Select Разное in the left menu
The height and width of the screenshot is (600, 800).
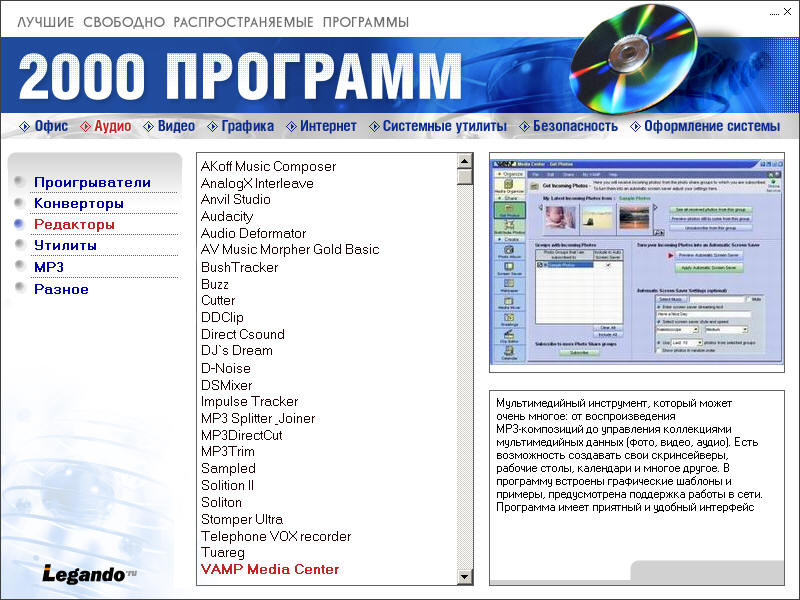(x=61, y=289)
